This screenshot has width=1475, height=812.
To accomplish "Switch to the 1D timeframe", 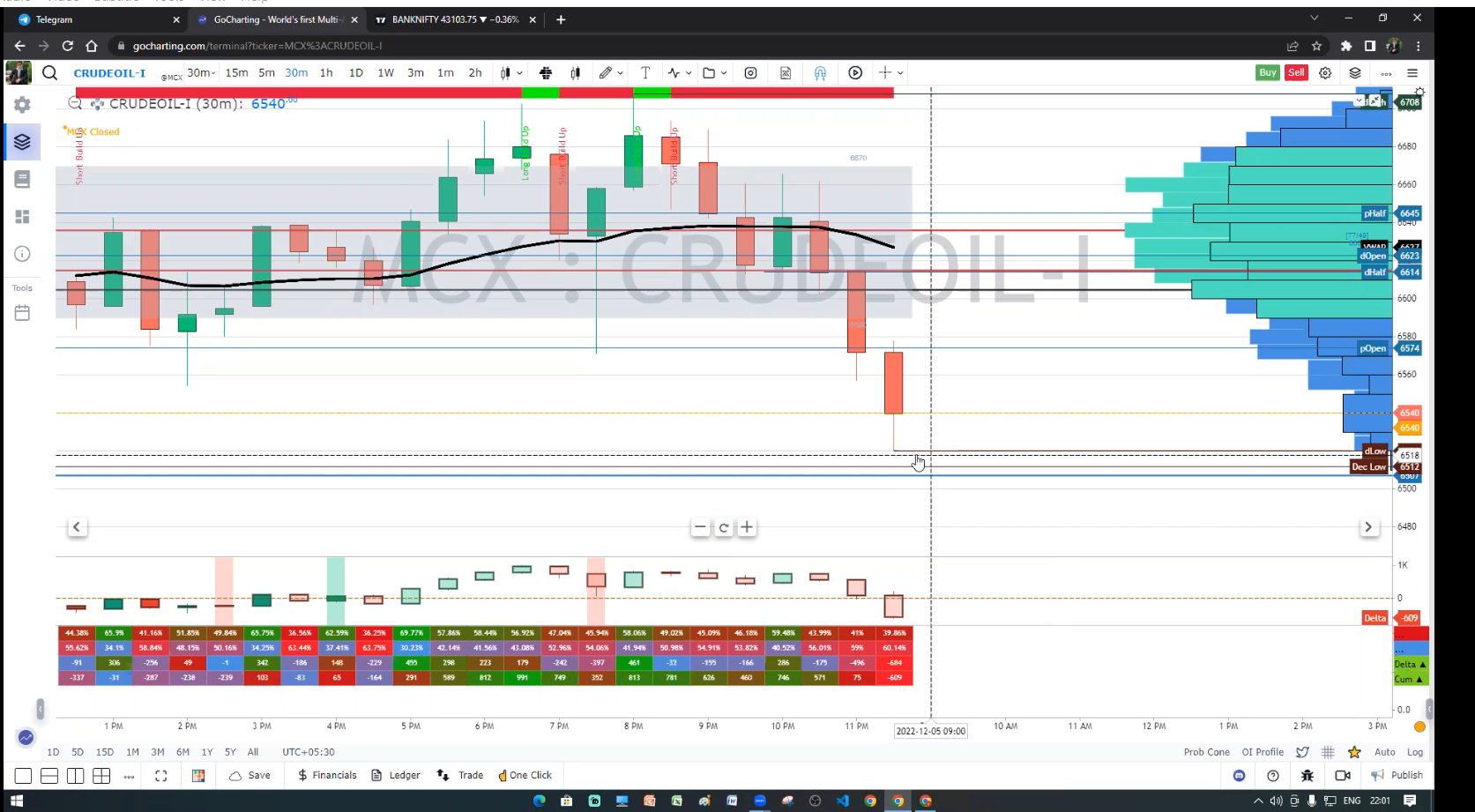I will [x=356, y=73].
